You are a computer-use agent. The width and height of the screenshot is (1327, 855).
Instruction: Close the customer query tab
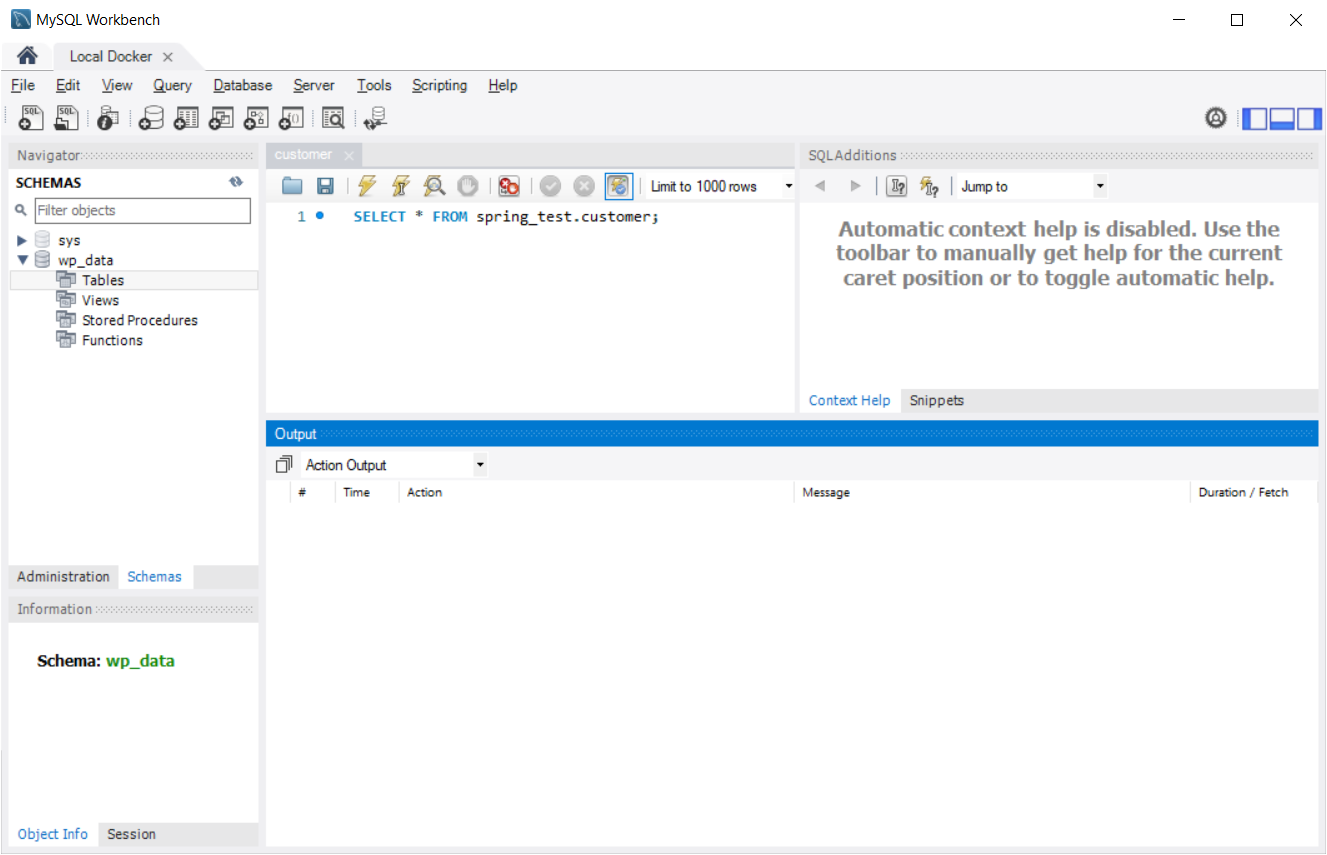click(x=349, y=155)
